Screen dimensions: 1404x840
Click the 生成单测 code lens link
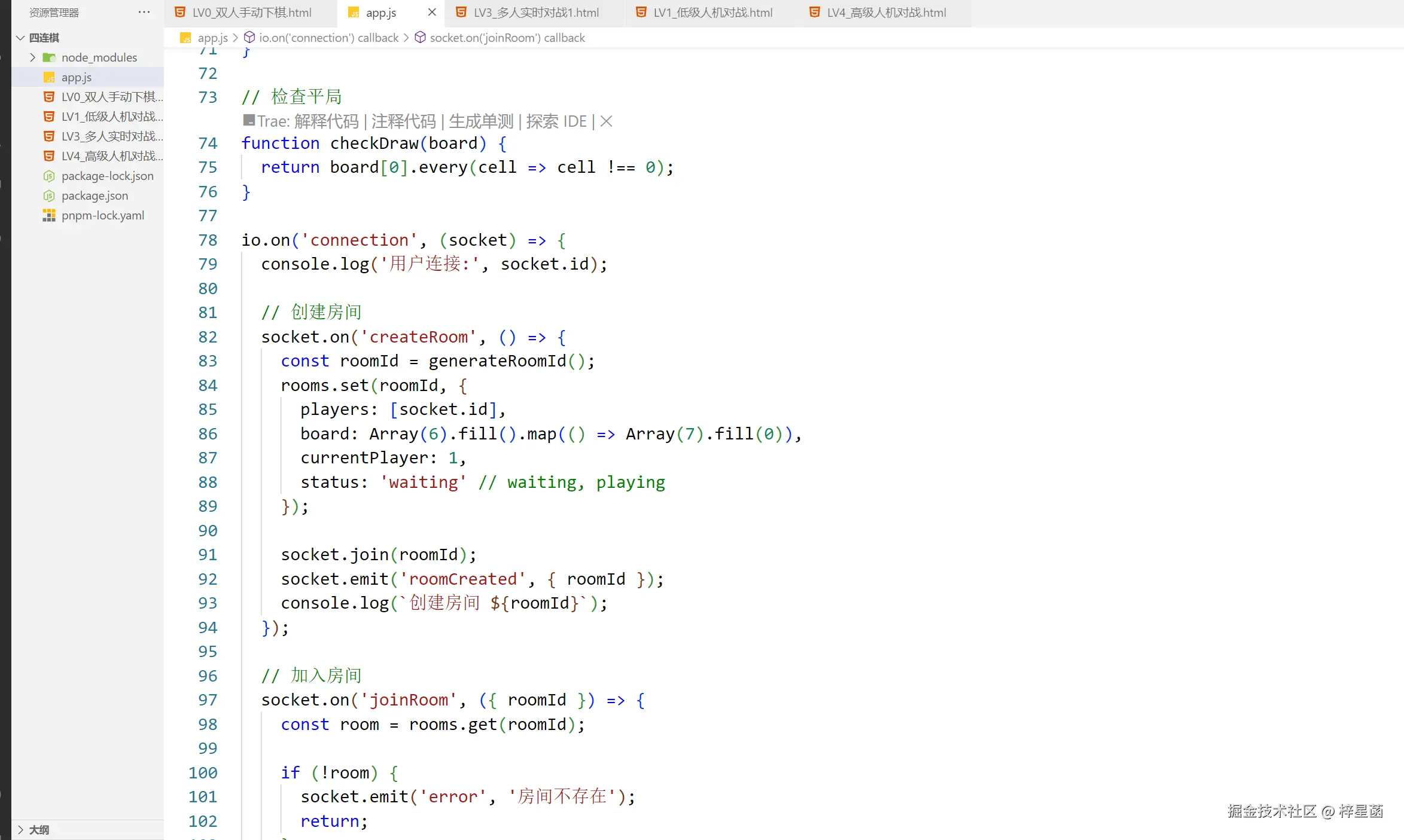pyautogui.click(x=481, y=121)
